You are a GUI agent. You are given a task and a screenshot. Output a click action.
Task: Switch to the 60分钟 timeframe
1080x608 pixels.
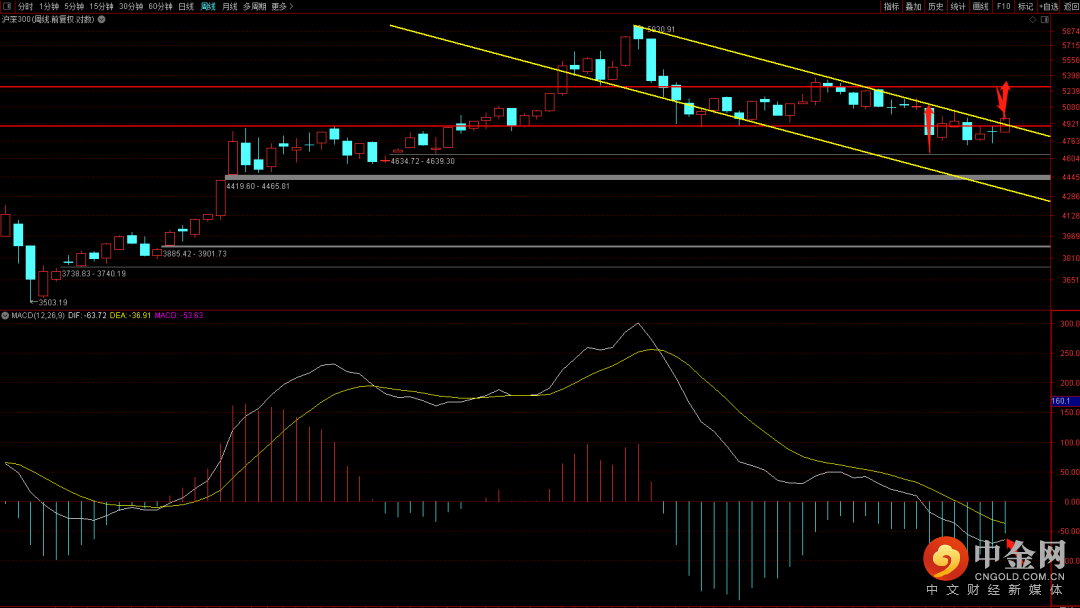coord(161,6)
